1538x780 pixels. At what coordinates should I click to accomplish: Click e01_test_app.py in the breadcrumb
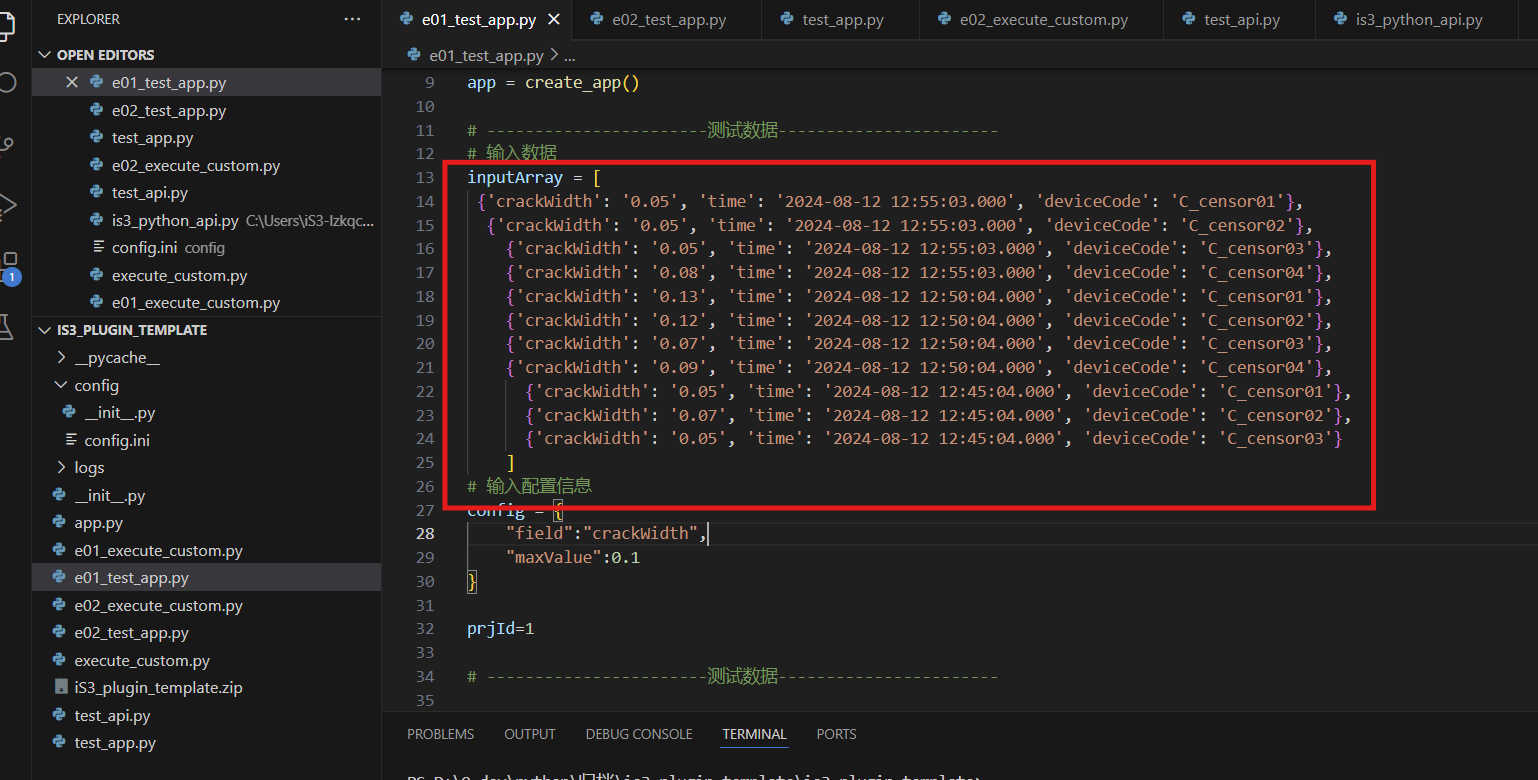tap(486, 56)
